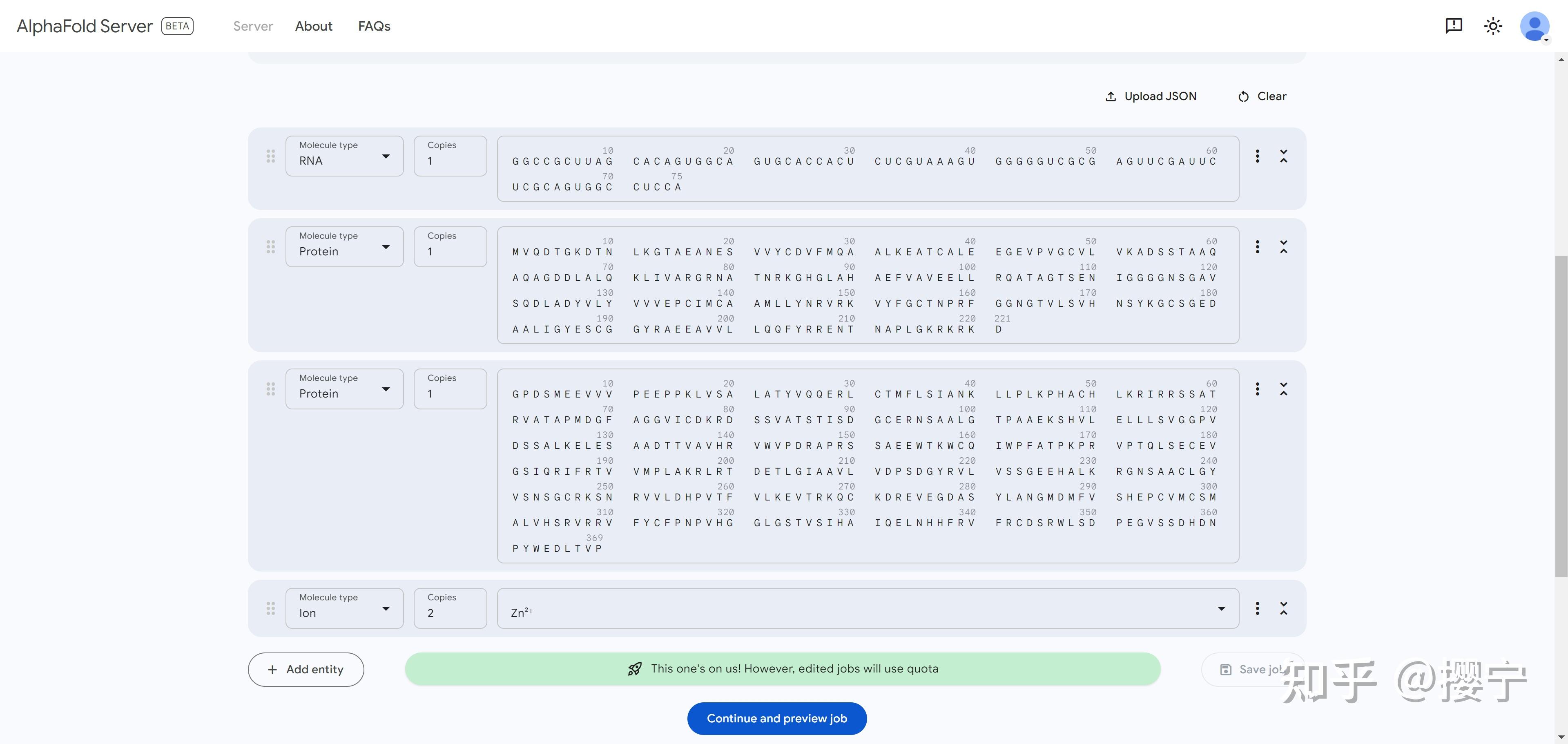Click the Upload JSON icon button
Viewport: 1568px width, 744px height.
click(x=1150, y=96)
